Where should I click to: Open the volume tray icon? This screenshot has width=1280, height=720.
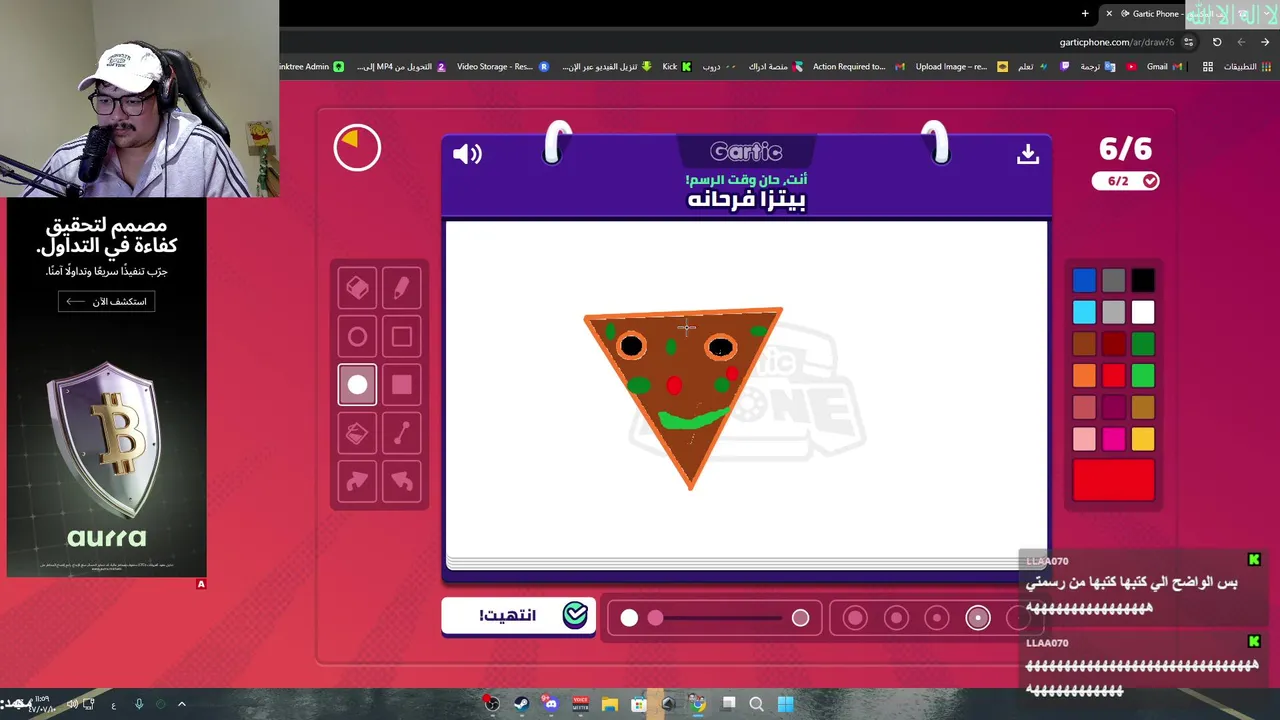click(x=72, y=704)
